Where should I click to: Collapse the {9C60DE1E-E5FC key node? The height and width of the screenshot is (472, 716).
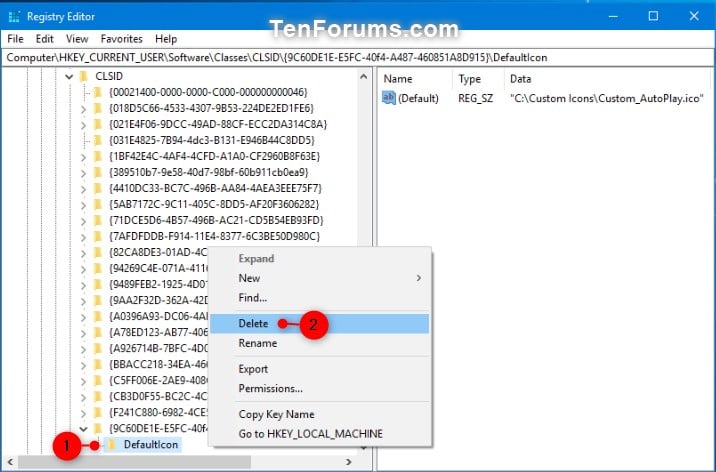pos(83,429)
